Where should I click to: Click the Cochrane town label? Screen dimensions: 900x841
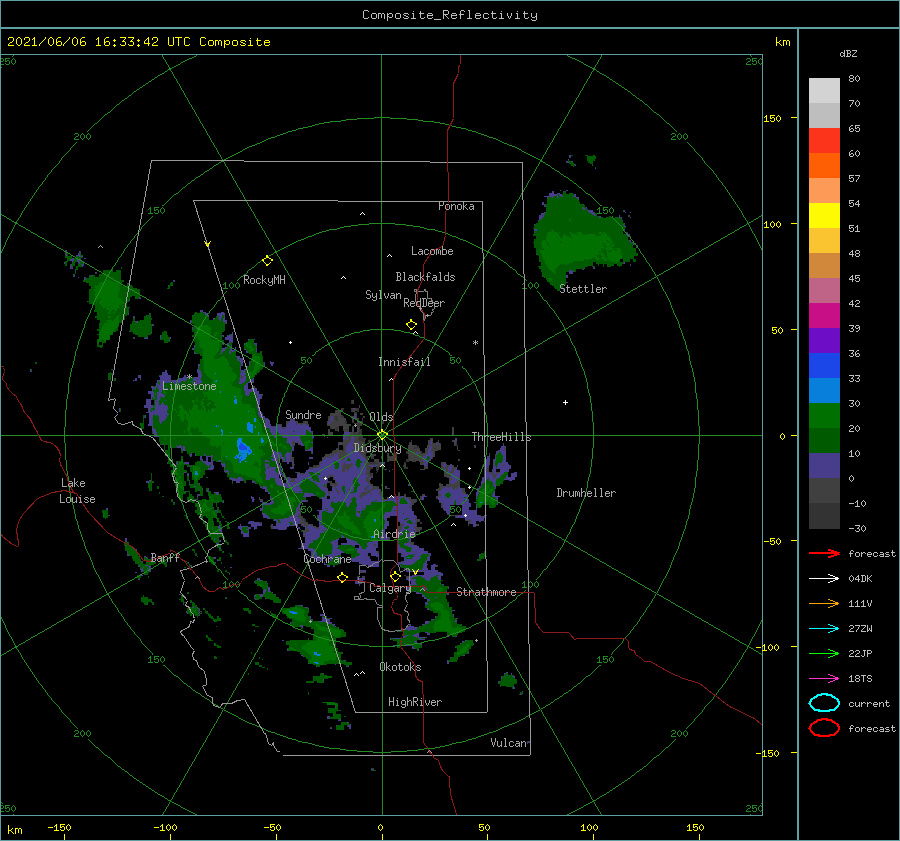327,559
